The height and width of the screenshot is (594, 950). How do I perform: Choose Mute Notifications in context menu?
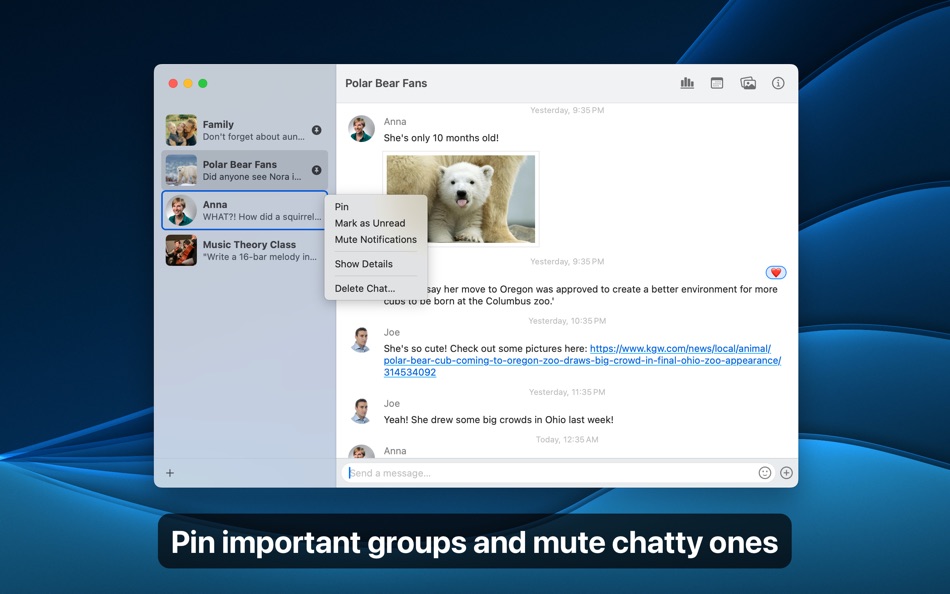376,239
